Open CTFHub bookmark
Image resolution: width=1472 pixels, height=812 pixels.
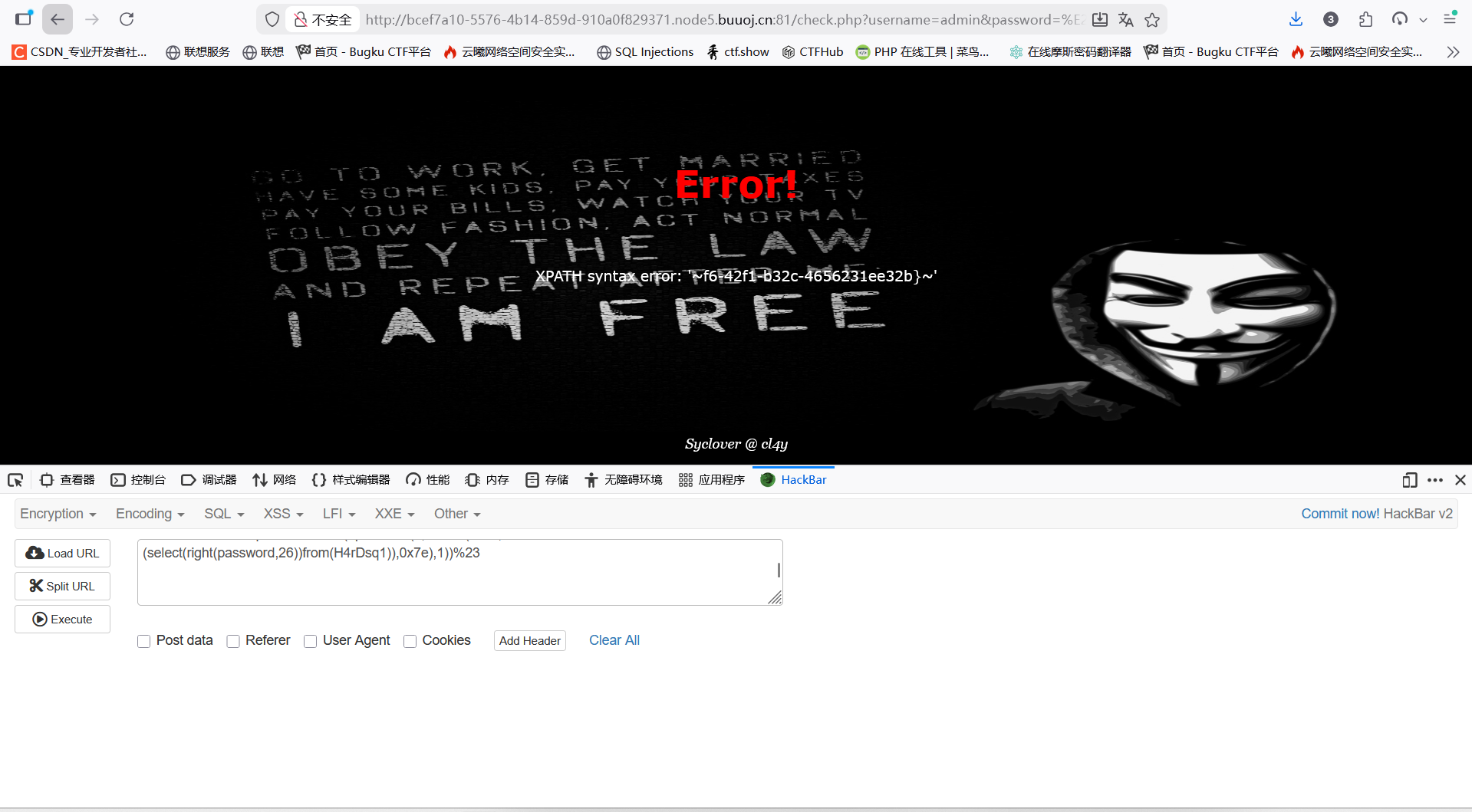coord(812,51)
